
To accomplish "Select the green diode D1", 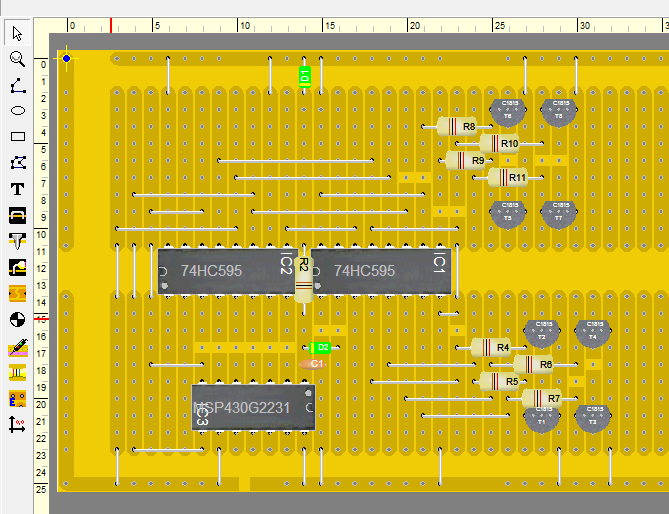I will coord(305,77).
